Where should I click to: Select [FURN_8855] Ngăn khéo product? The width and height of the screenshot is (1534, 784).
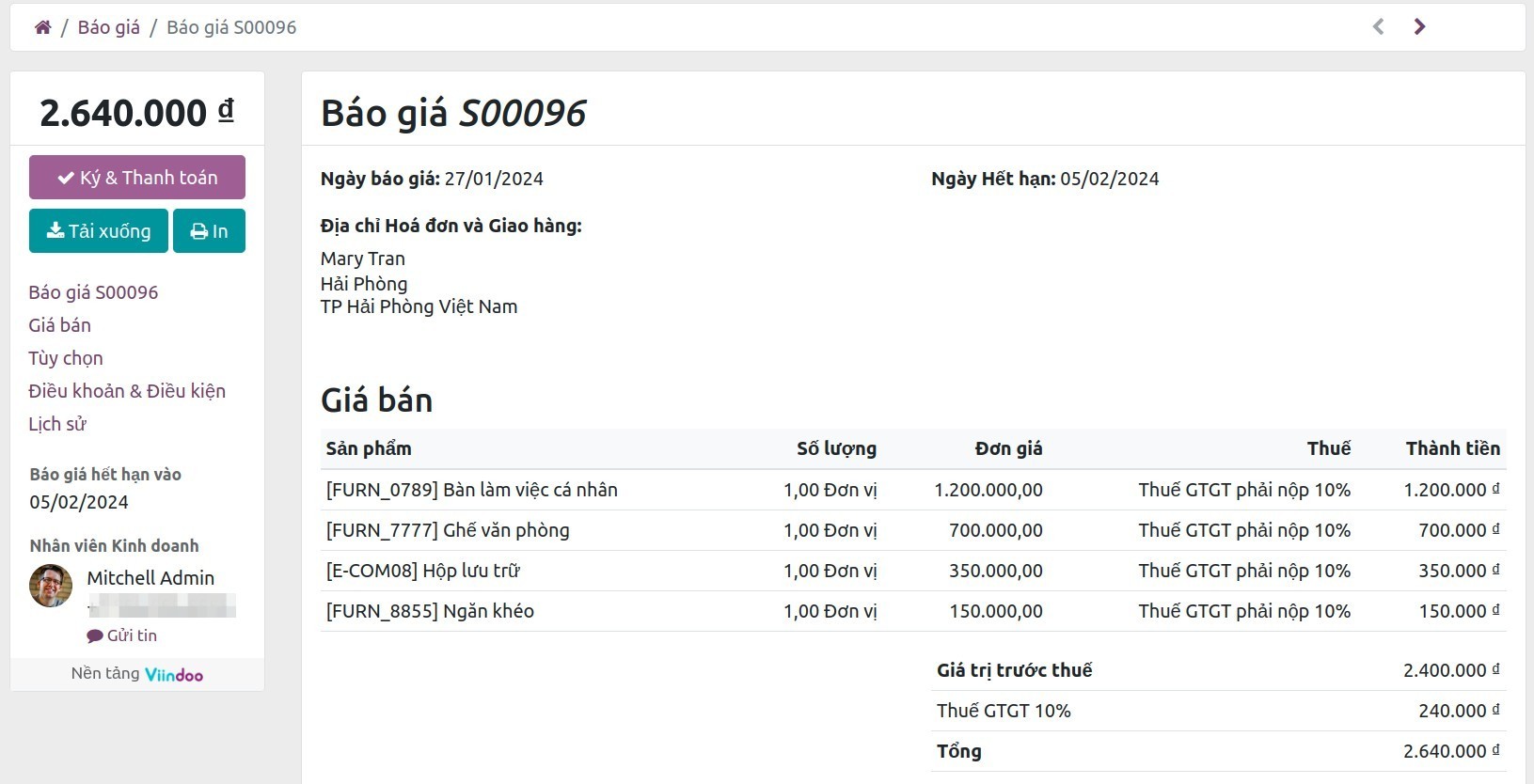430,611
